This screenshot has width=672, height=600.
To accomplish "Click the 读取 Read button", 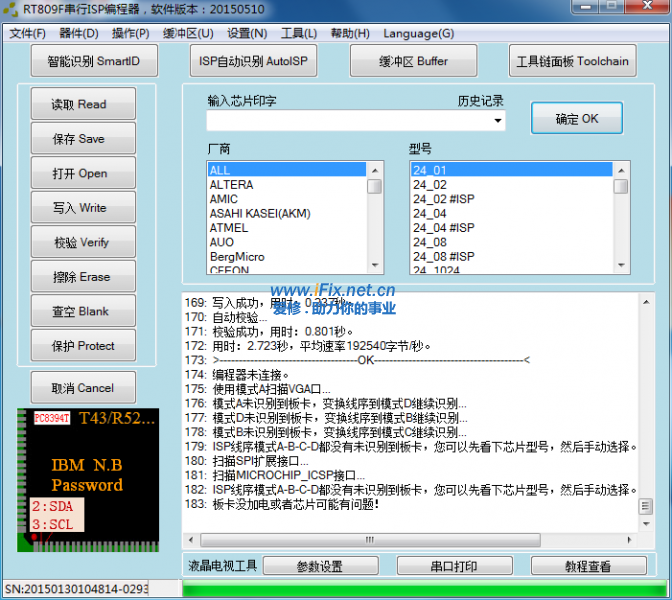I will (83, 104).
